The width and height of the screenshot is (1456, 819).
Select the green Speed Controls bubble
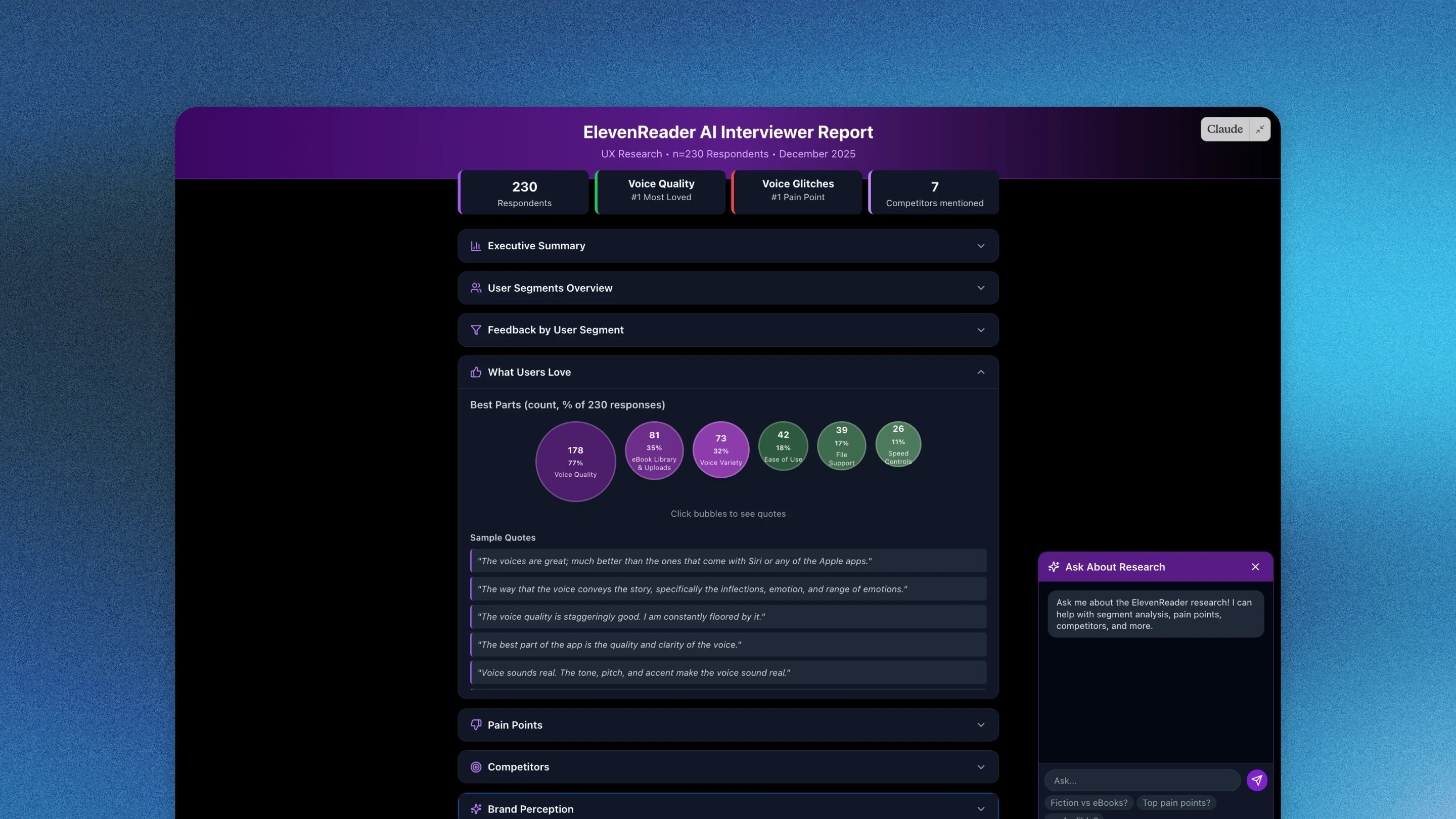coord(897,444)
